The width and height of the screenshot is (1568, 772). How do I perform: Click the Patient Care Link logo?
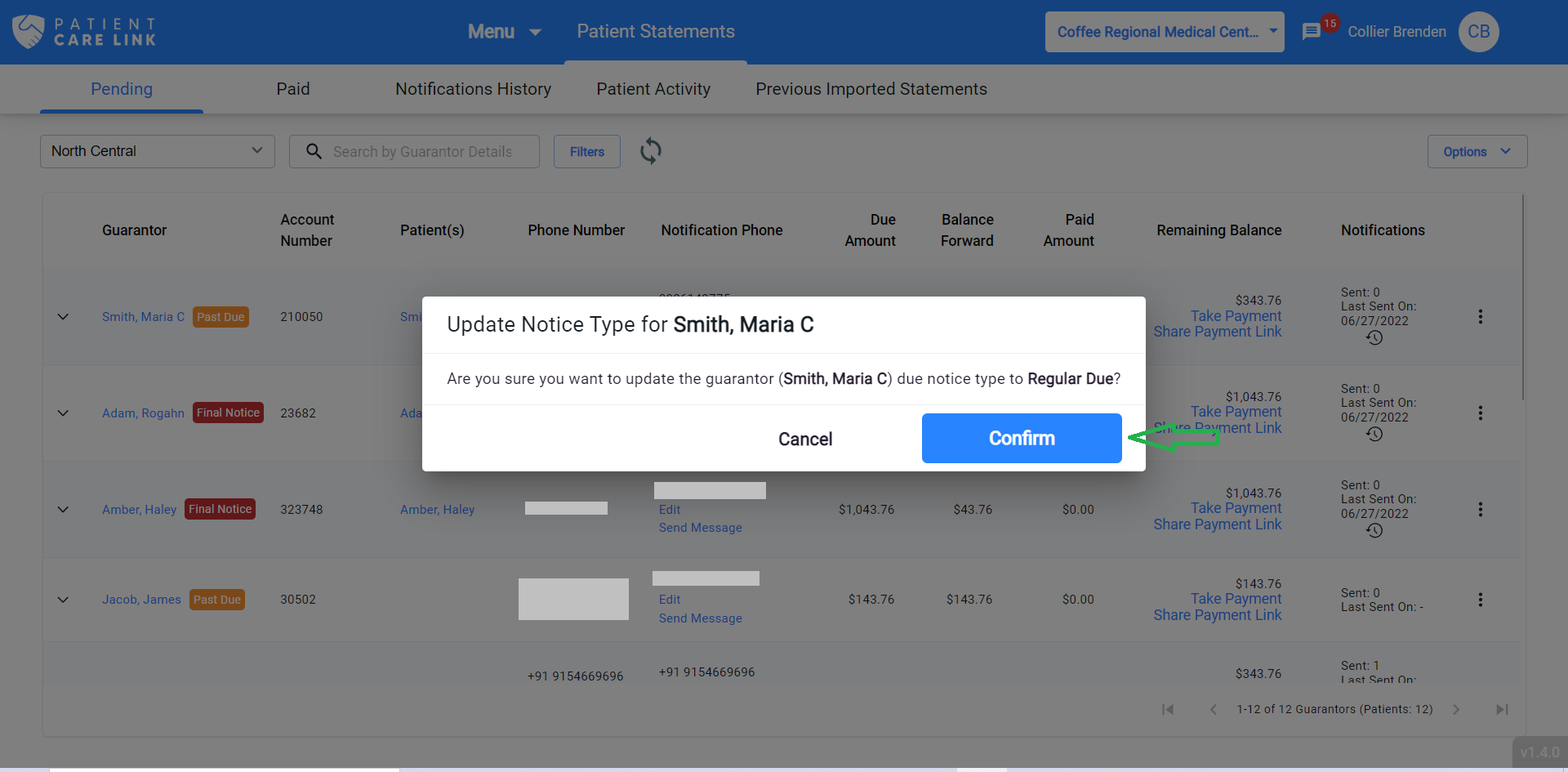[83, 32]
